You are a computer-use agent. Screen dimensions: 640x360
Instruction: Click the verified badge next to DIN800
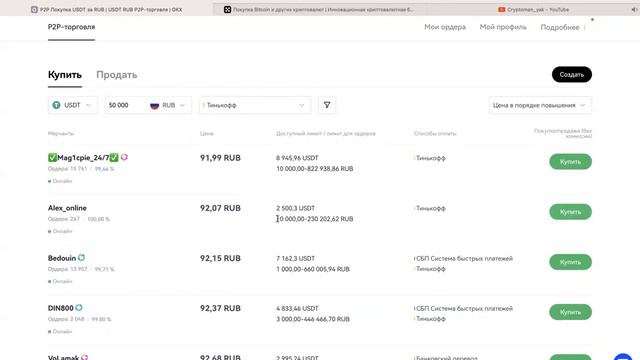coord(79,307)
